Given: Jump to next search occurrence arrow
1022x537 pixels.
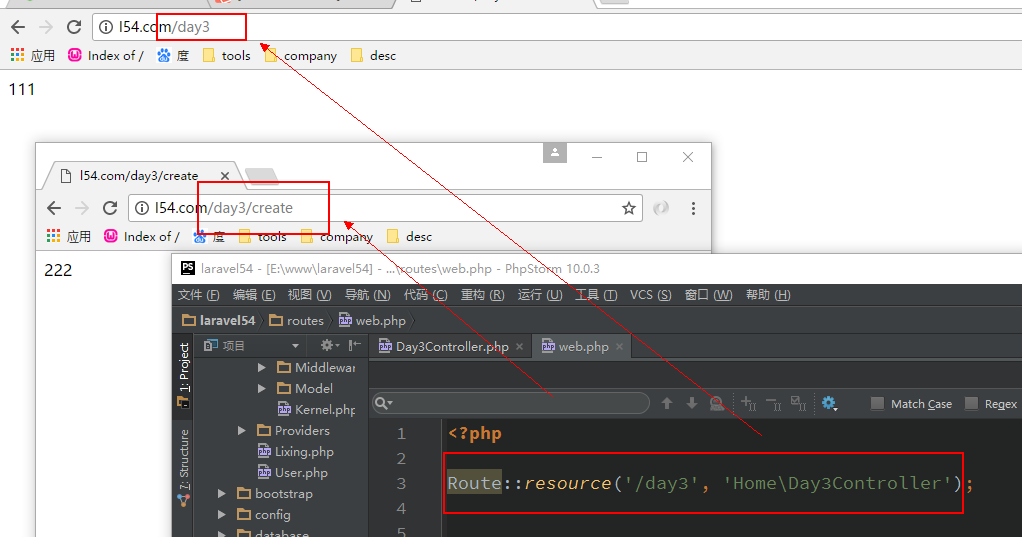Looking at the screenshot, I should (x=691, y=403).
